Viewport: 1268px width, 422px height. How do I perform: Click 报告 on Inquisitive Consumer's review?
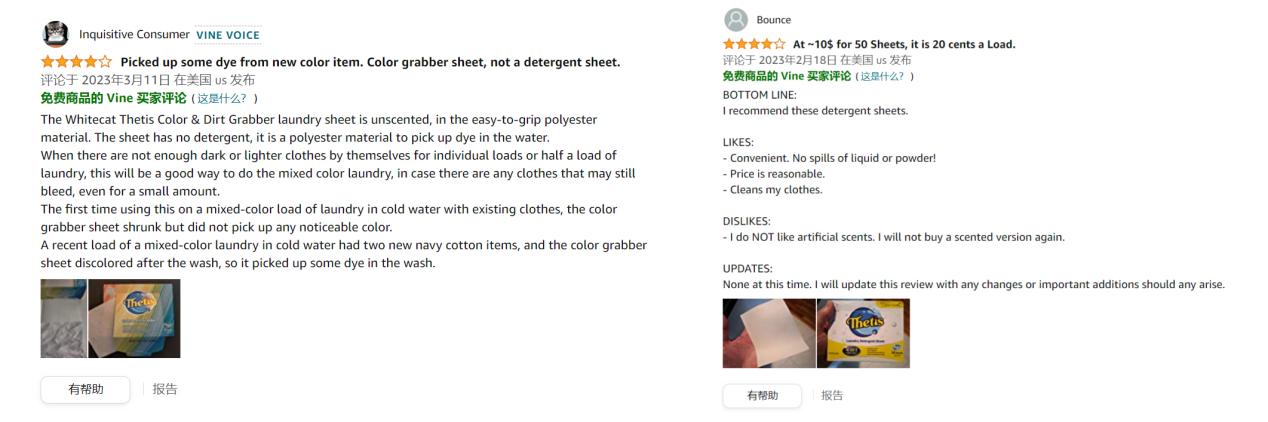(165, 389)
